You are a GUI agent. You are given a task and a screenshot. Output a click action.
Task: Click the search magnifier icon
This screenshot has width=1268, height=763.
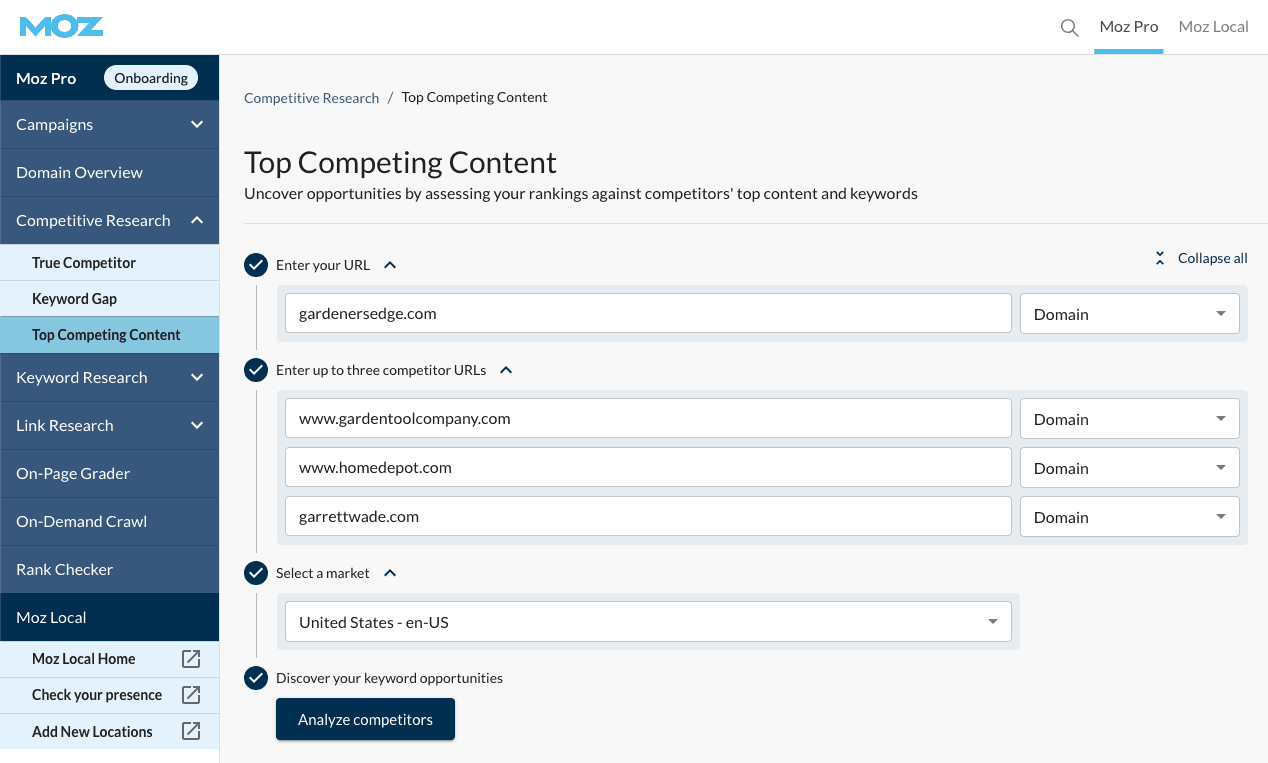pos(1069,28)
